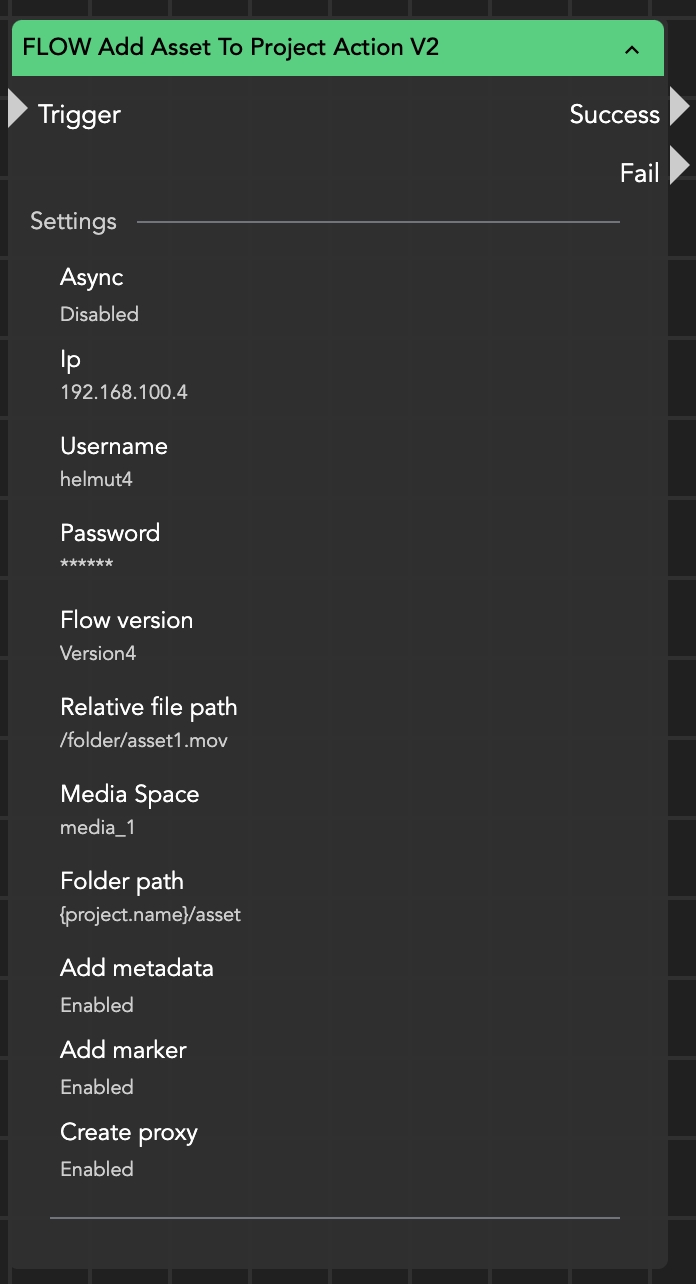Click the Fail label text
The width and height of the screenshot is (696, 1284).
click(639, 173)
